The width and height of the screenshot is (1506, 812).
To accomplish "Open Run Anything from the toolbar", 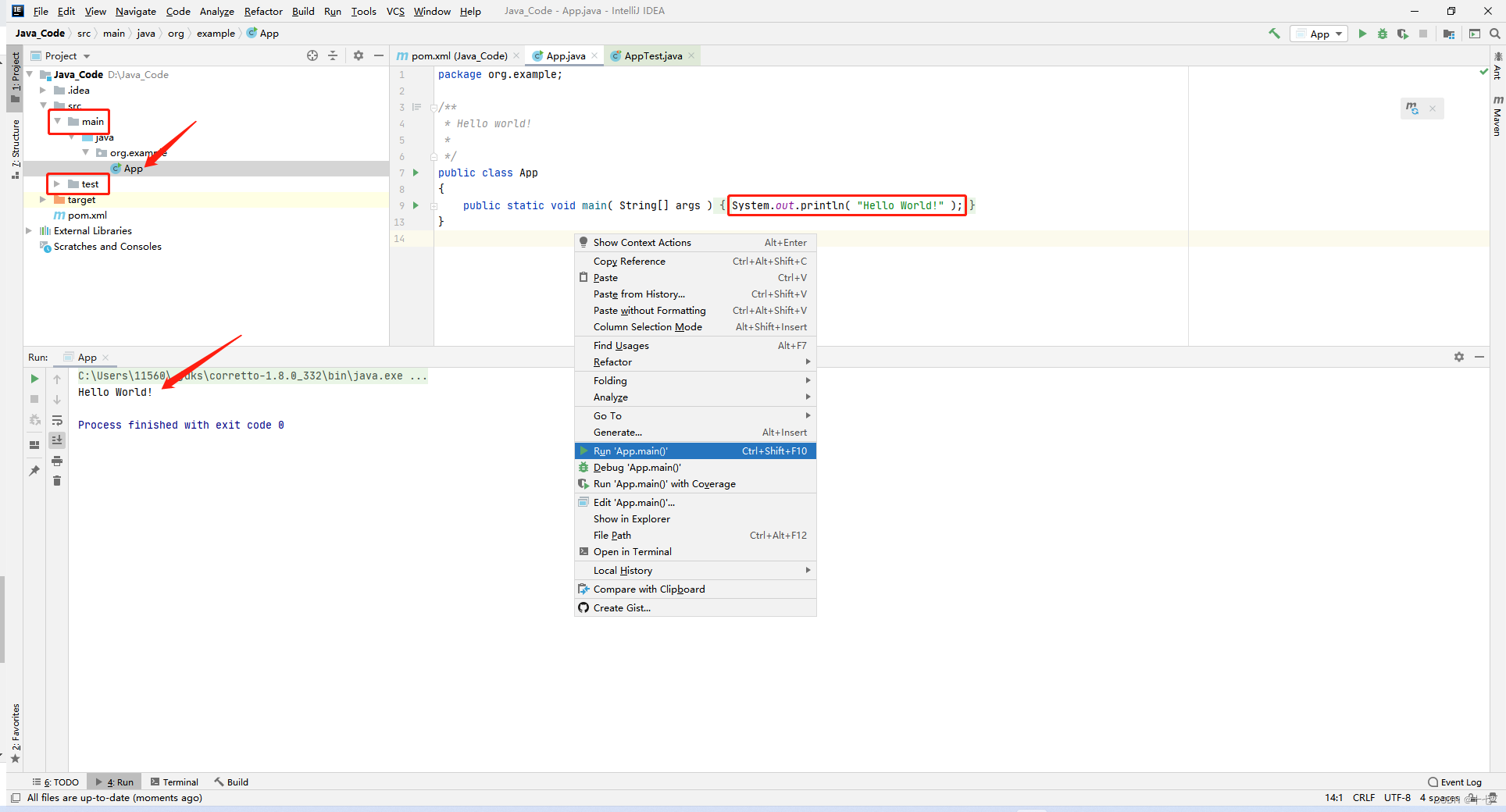I will click(x=1475, y=34).
